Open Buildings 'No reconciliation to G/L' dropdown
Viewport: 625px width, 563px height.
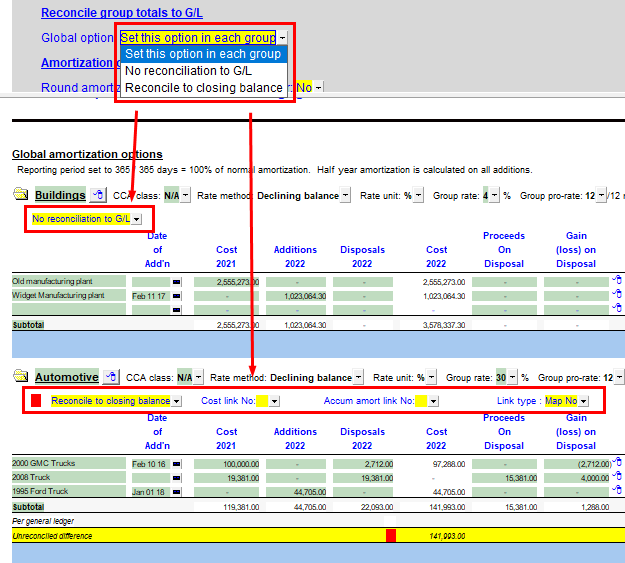click(x=137, y=219)
